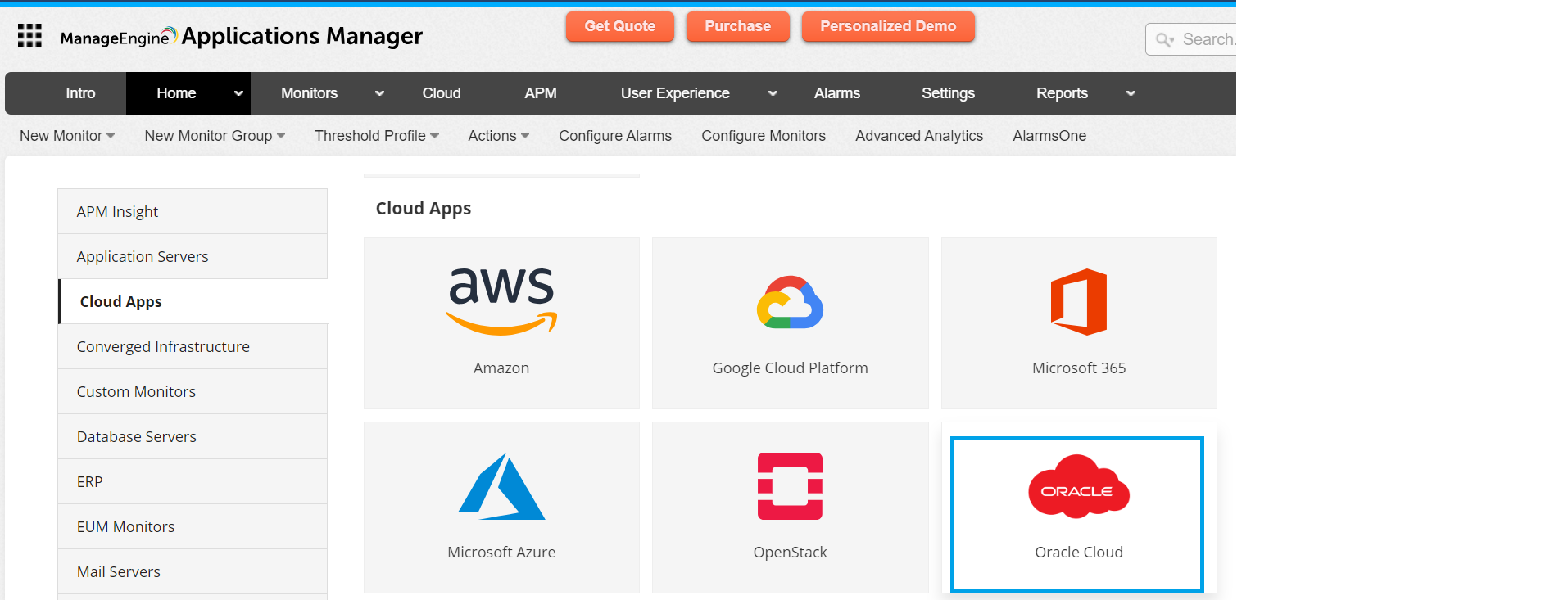The height and width of the screenshot is (600, 1568).
Task: Open the New Monitor dropdown
Action: pos(67,136)
